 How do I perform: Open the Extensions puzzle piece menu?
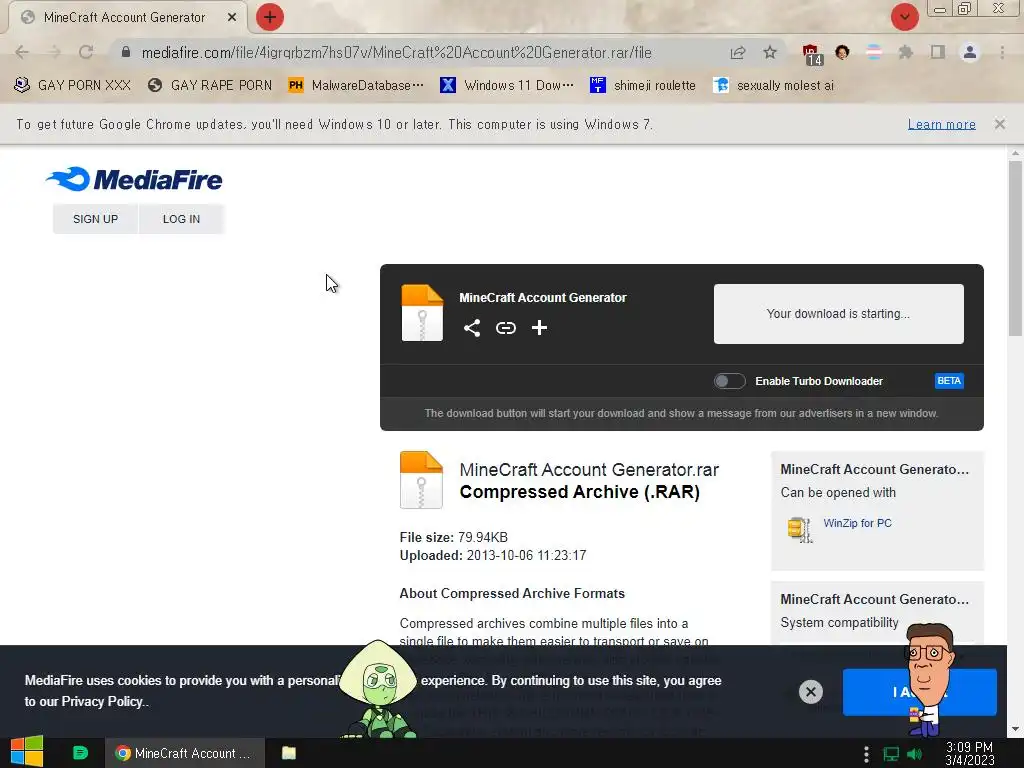click(905, 52)
